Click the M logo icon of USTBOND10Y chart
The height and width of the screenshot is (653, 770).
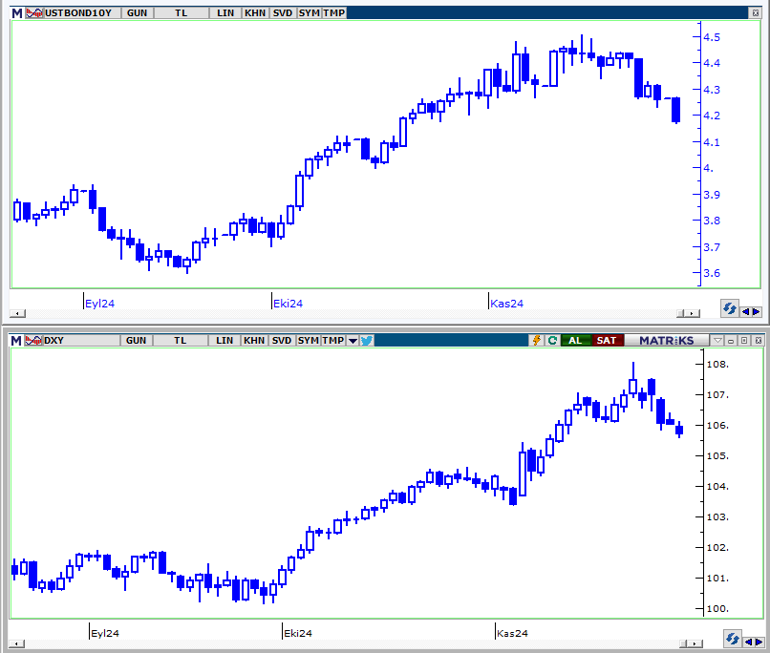(x=16, y=14)
